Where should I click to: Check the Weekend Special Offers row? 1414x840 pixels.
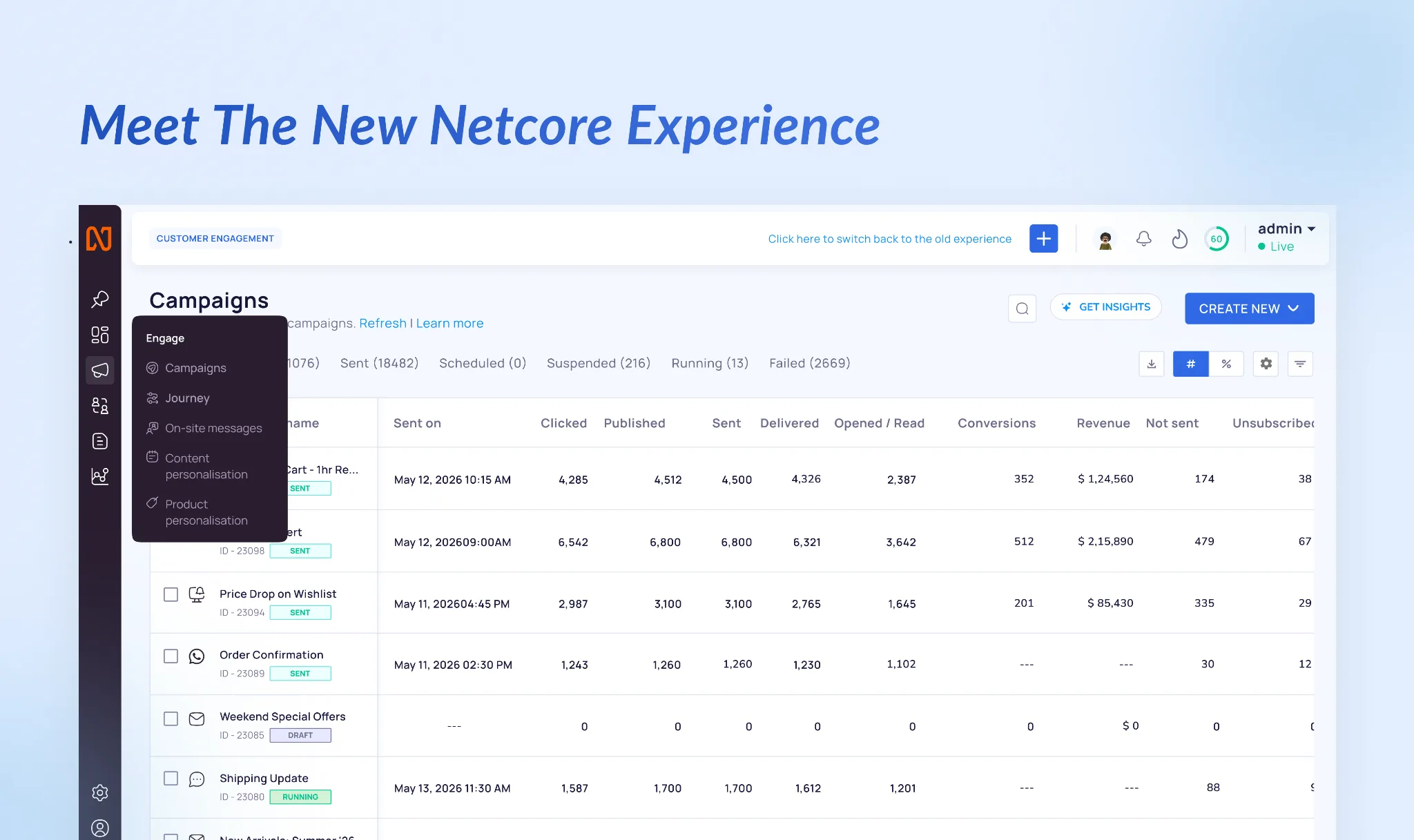(x=171, y=719)
